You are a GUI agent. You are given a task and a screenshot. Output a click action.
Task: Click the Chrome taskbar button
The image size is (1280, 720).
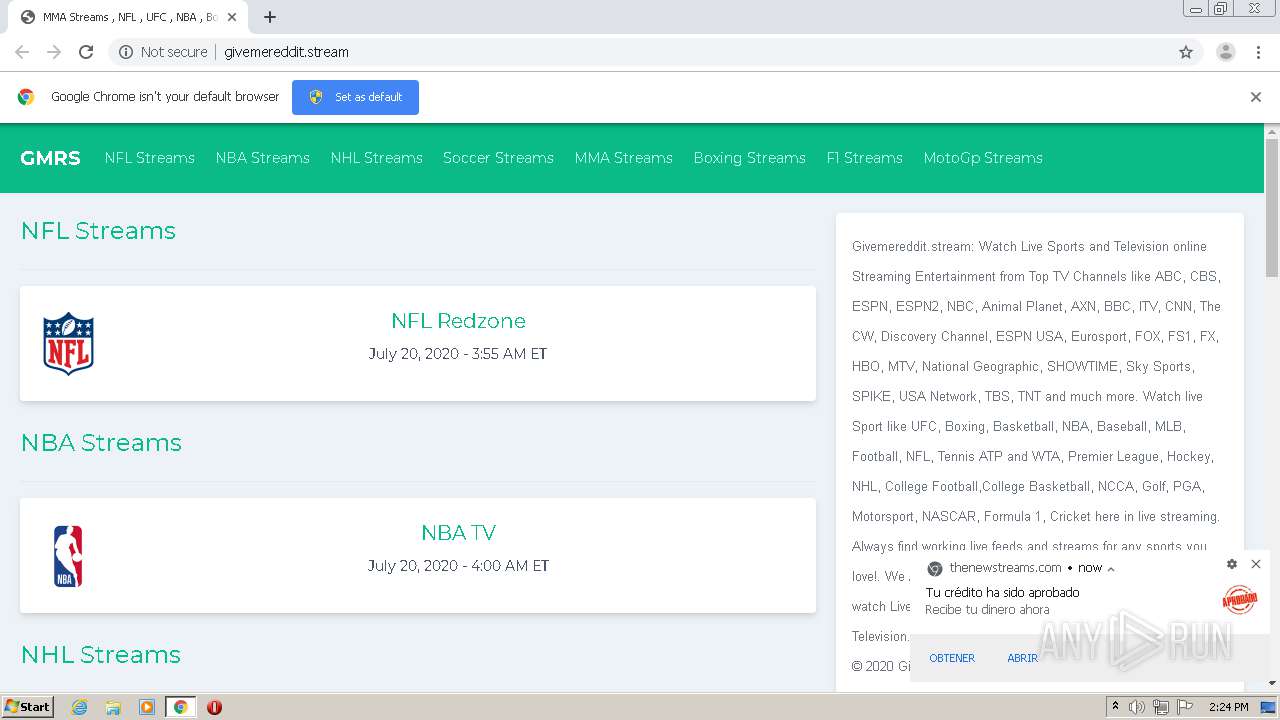[181, 707]
